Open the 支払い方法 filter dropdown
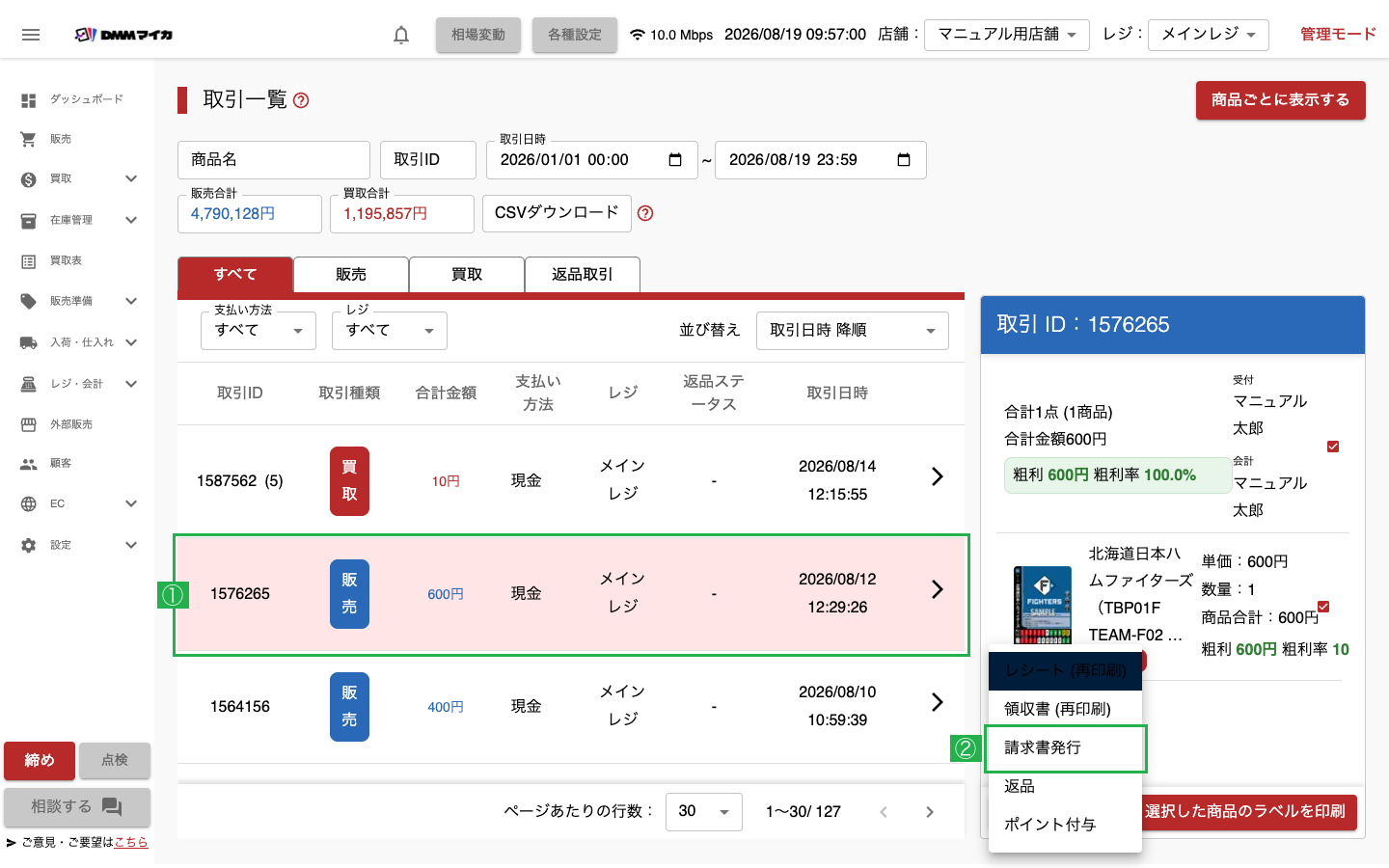This screenshot has width=1389, height=868. click(x=259, y=330)
